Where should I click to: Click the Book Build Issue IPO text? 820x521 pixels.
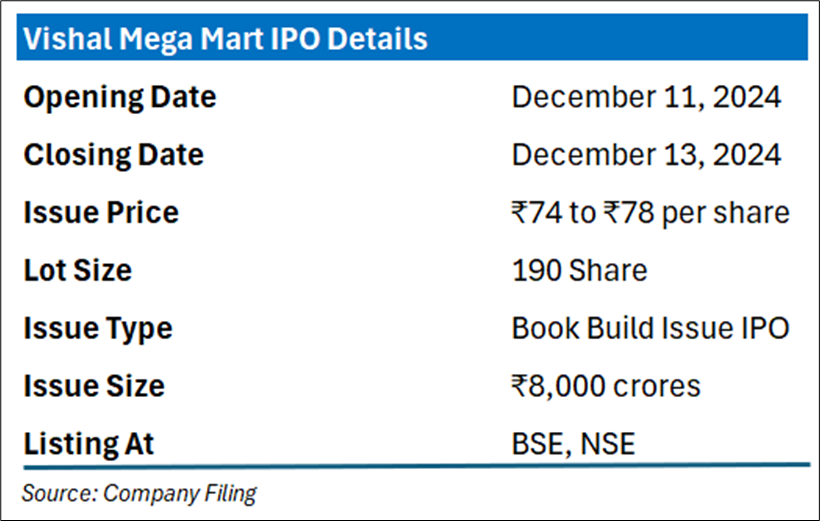[651, 329]
